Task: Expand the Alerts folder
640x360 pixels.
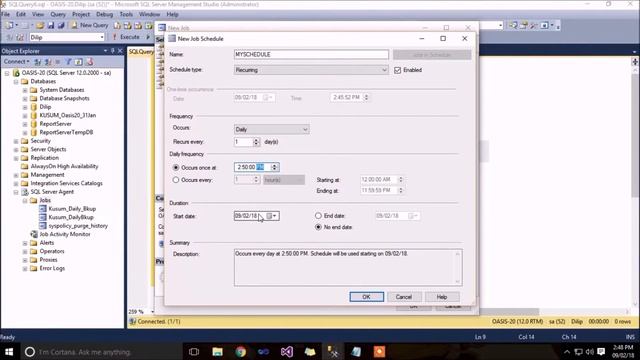Action: (25, 243)
